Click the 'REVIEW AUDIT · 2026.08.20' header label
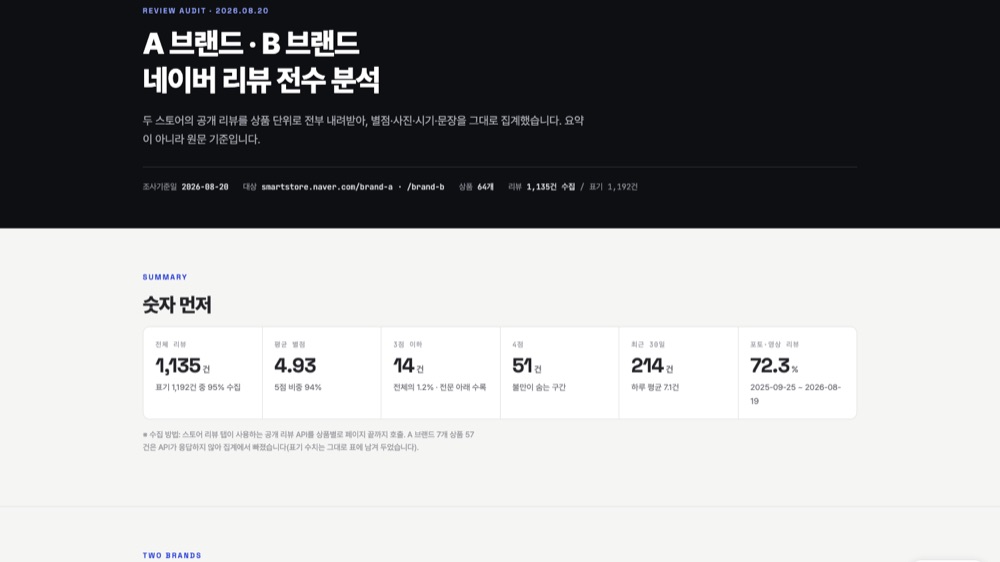1000x562 pixels. pos(205,11)
